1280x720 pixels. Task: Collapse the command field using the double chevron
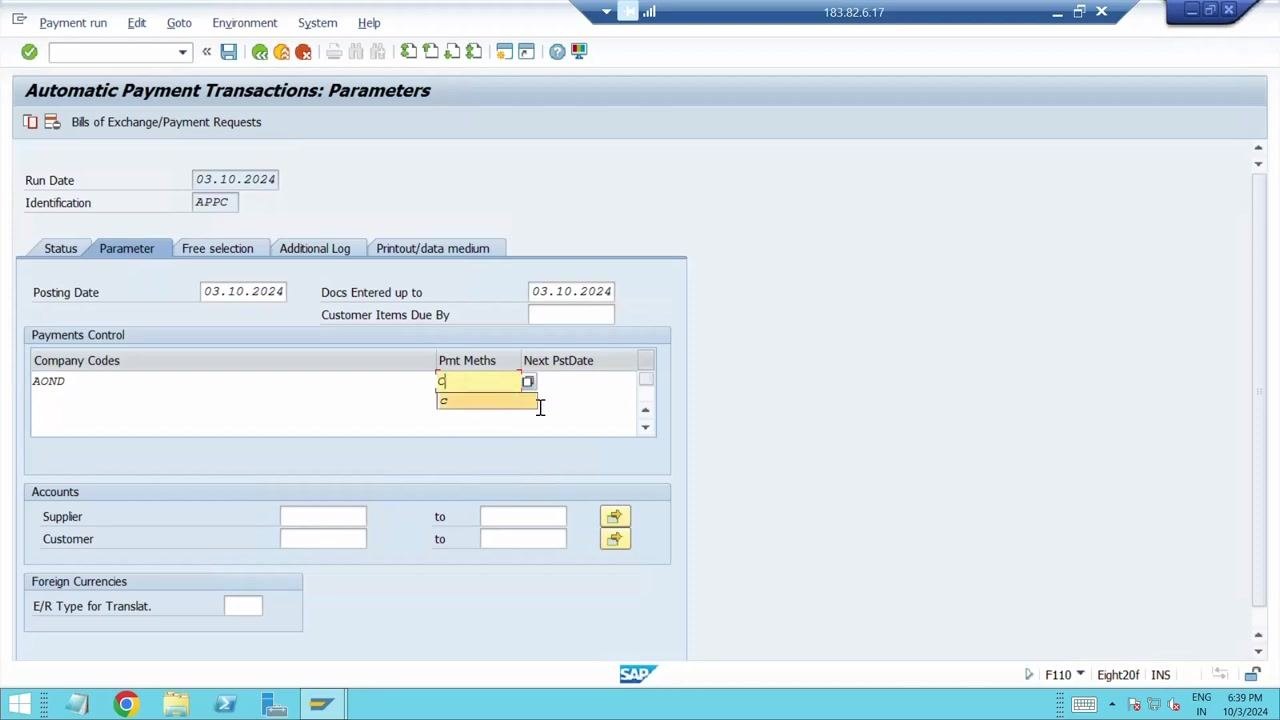(207, 52)
